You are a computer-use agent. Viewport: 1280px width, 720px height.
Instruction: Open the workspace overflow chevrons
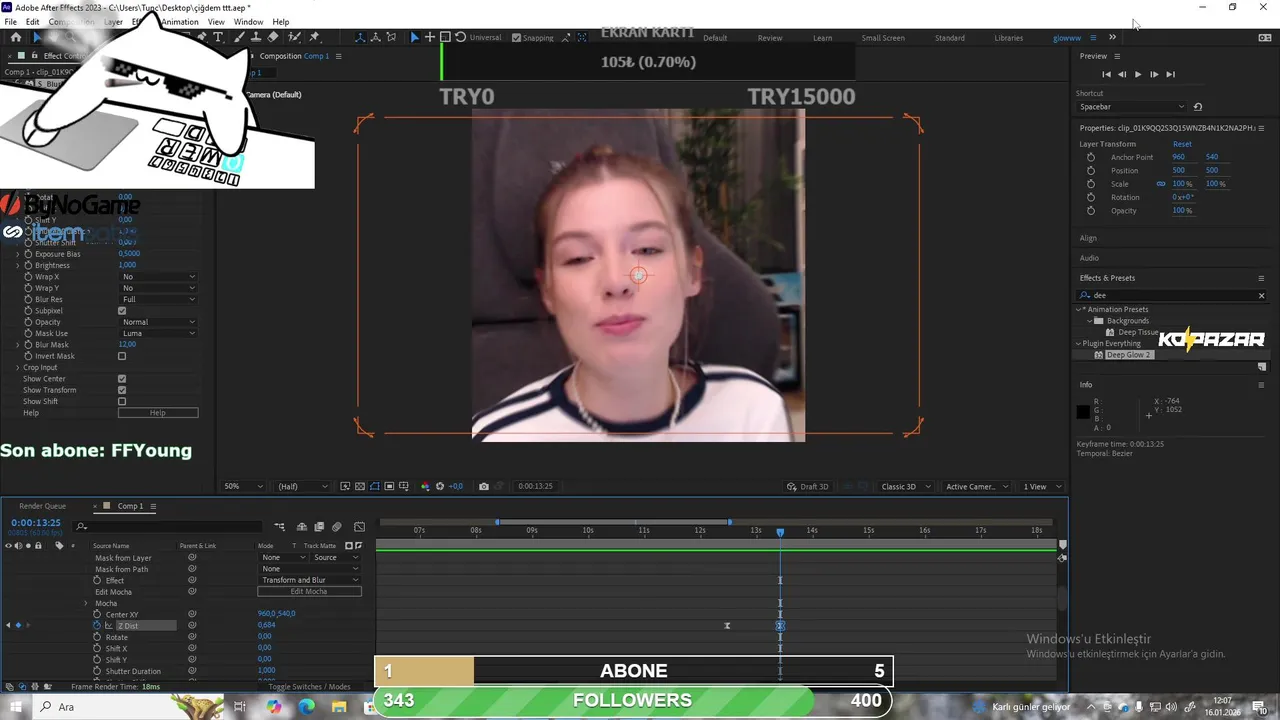pos(1112,37)
